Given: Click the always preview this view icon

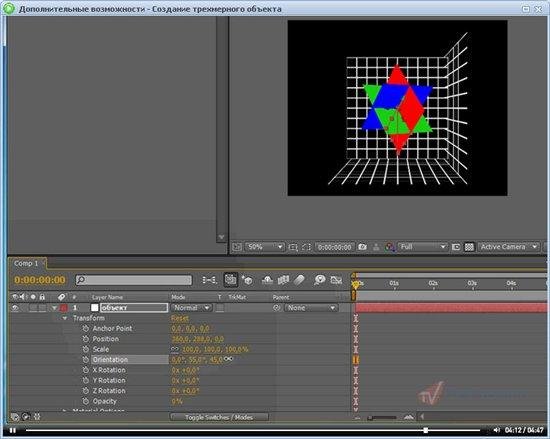Looking at the screenshot, I should (x=237, y=247).
